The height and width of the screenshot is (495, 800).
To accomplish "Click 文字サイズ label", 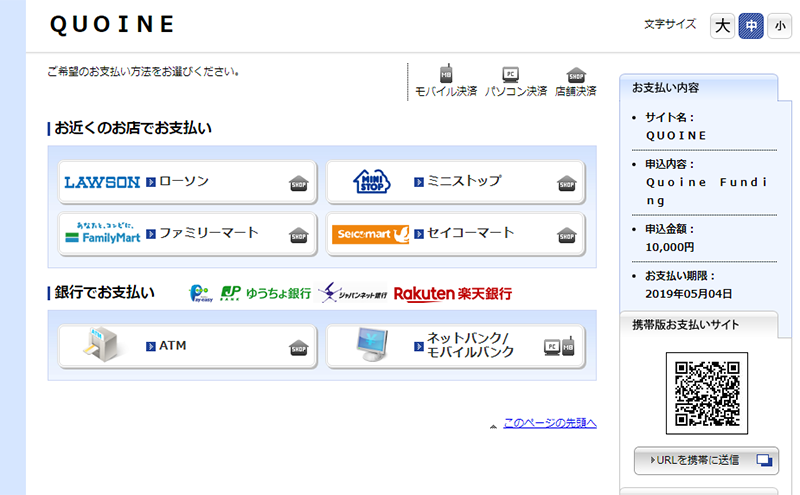I will [x=670, y=24].
